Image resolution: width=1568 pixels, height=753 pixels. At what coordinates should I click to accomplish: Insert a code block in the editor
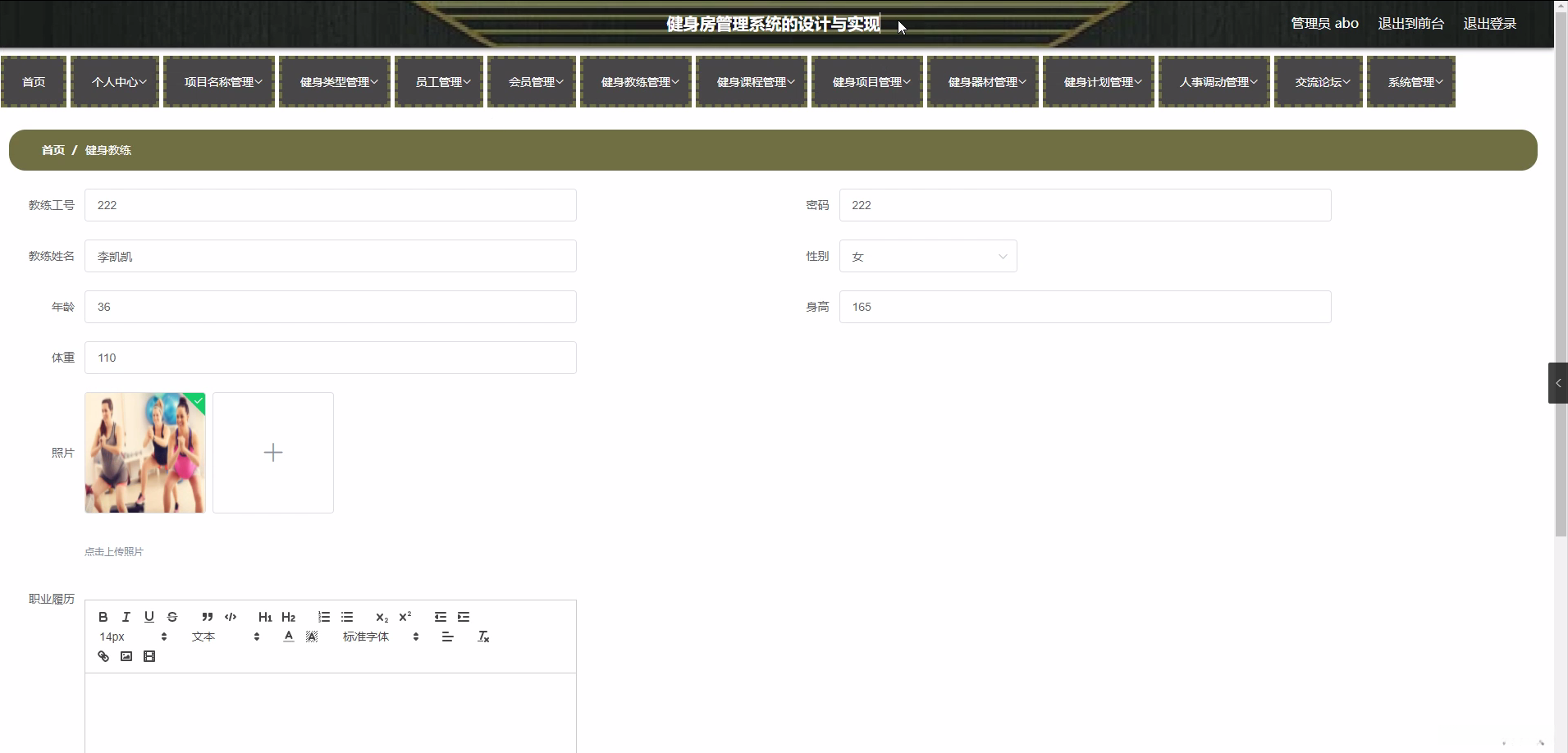tap(231, 617)
